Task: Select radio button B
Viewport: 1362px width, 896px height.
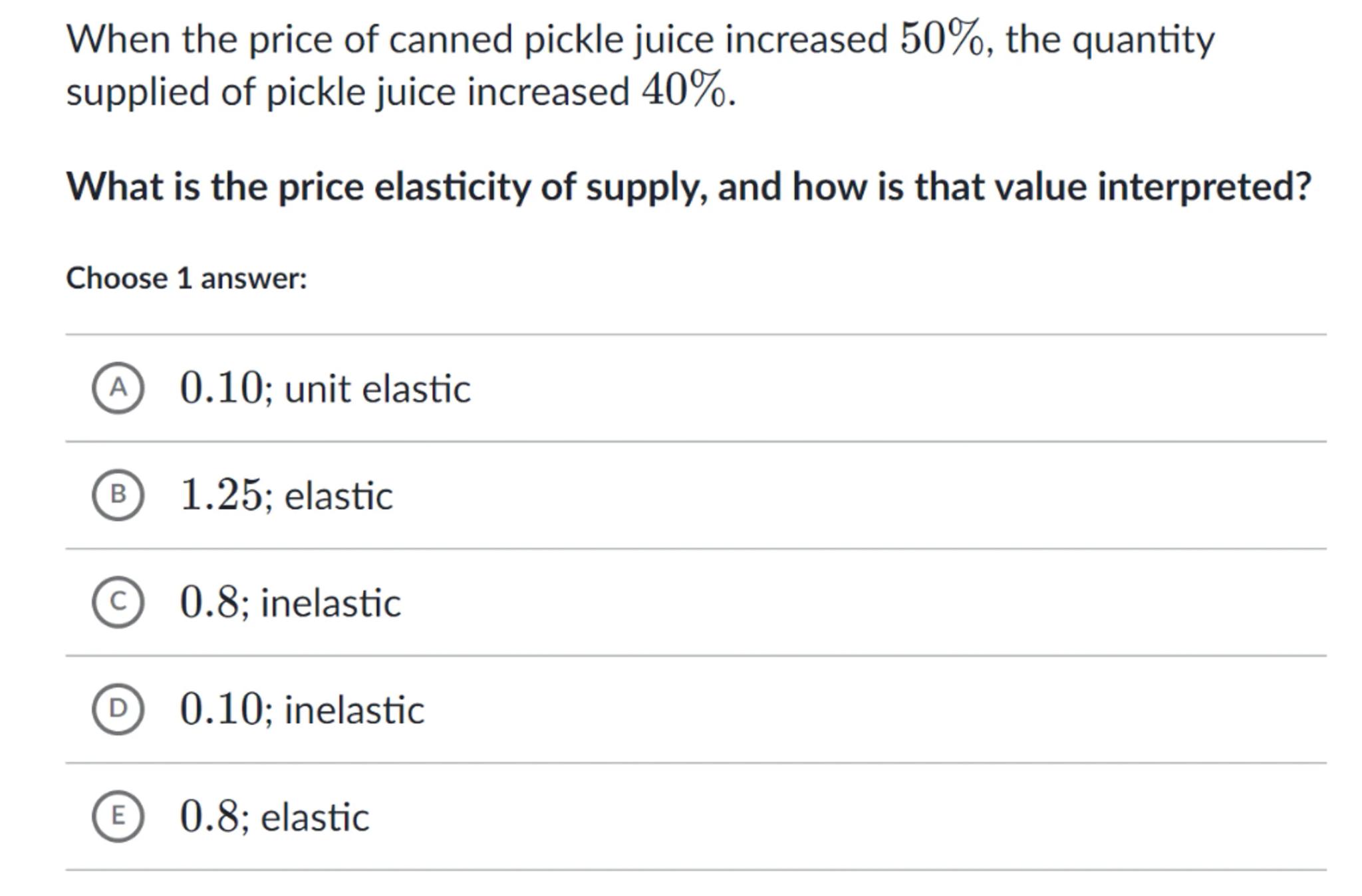Action: click(118, 495)
